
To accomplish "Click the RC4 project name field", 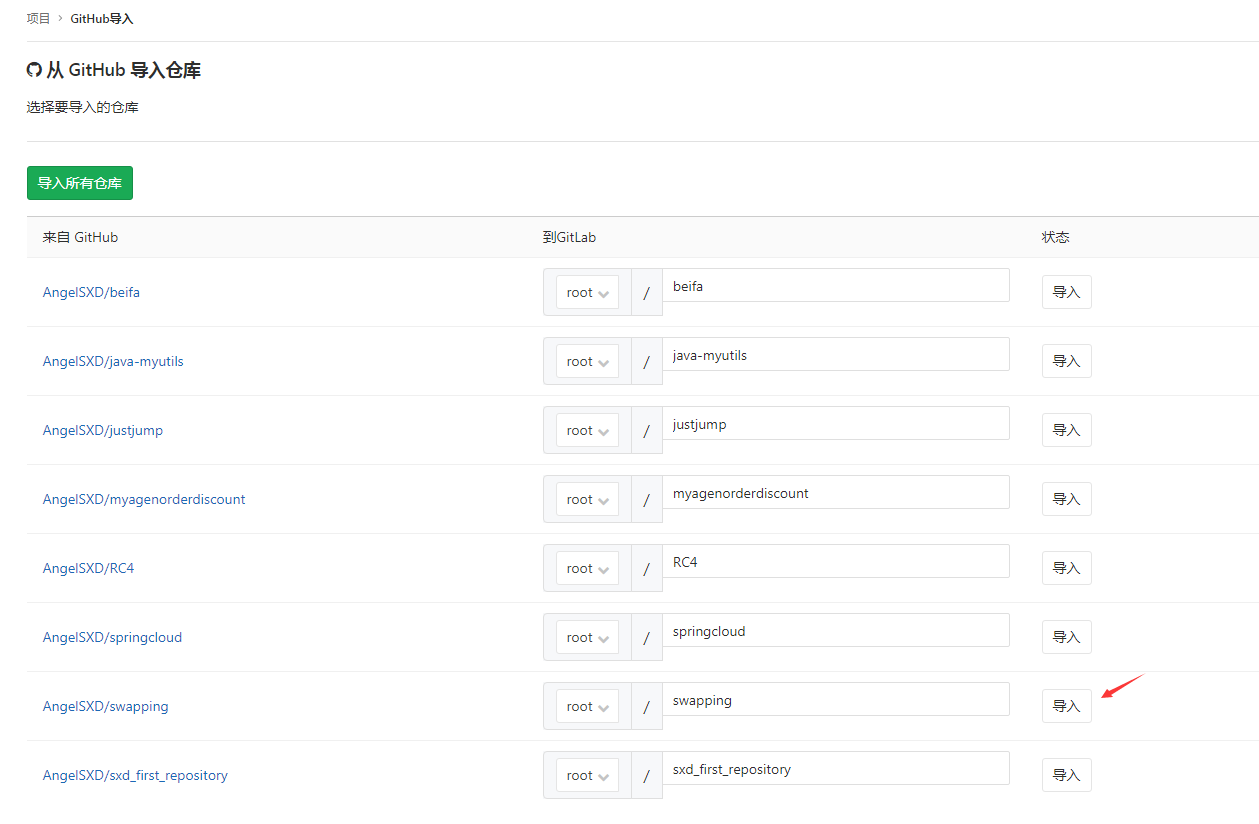I will coord(836,562).
